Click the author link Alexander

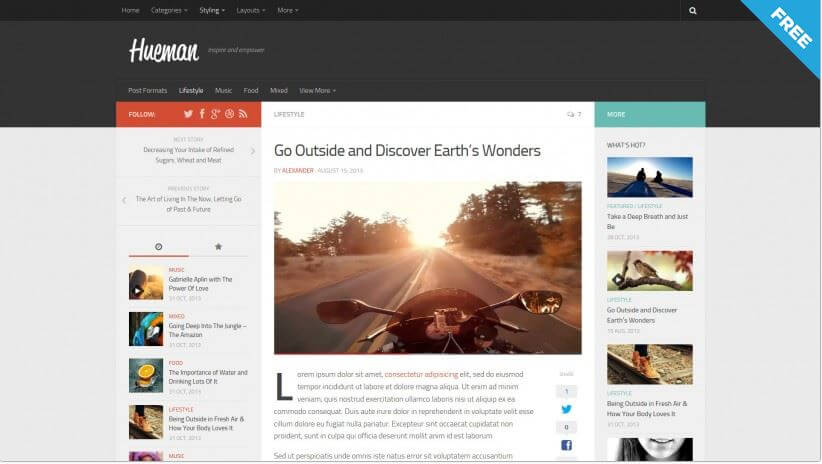coord(299,170)
